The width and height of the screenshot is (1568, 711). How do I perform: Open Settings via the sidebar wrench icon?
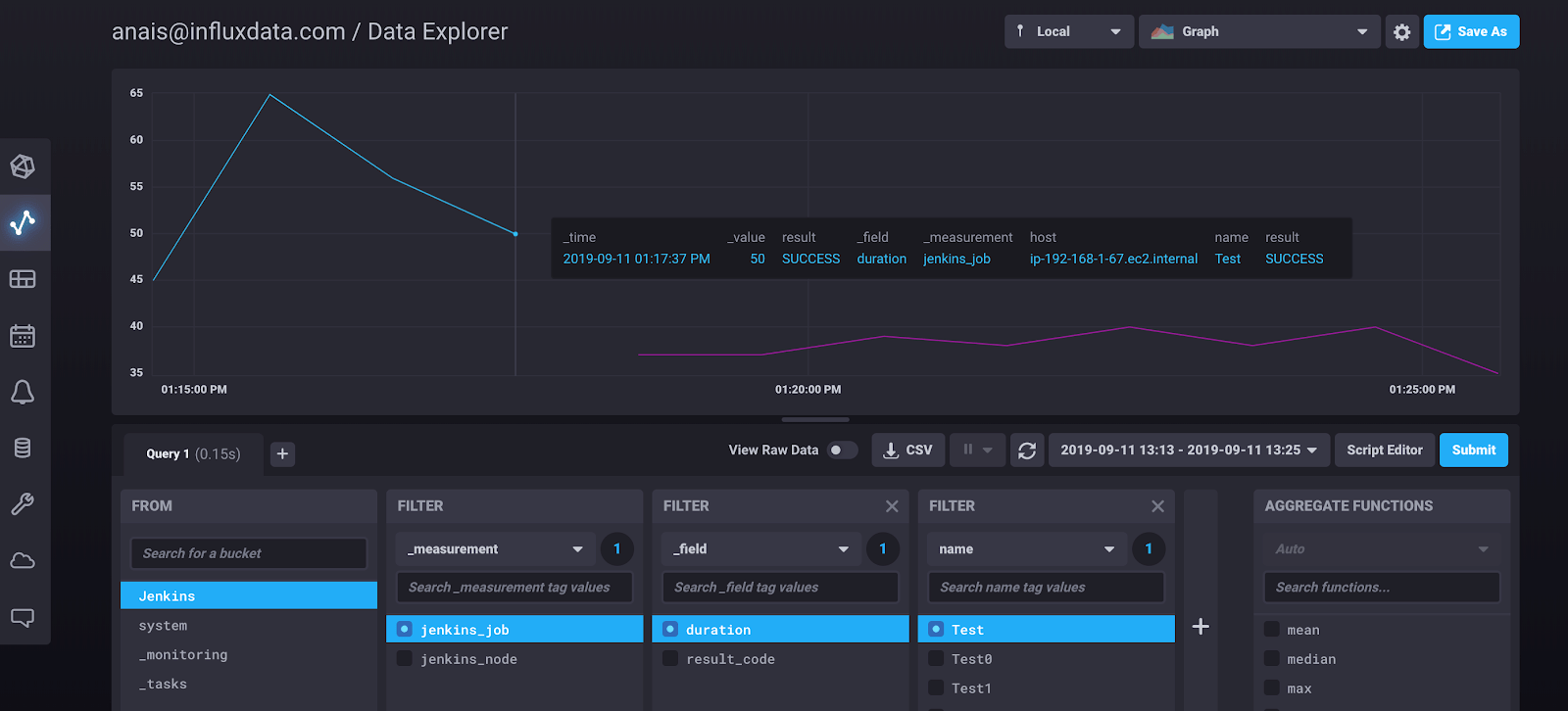(23, 504)
